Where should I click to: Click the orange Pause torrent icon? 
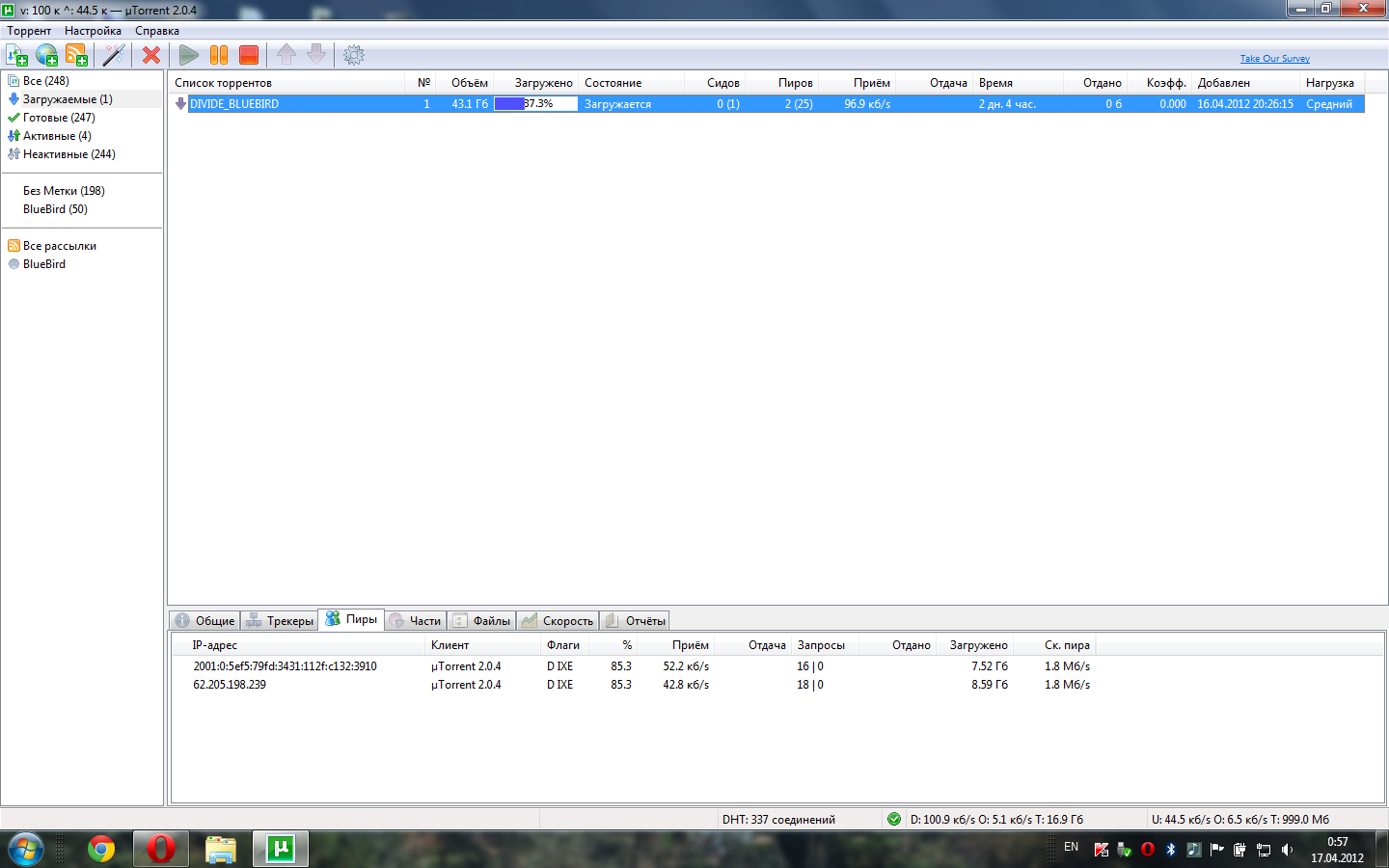[x=219, y=55]
